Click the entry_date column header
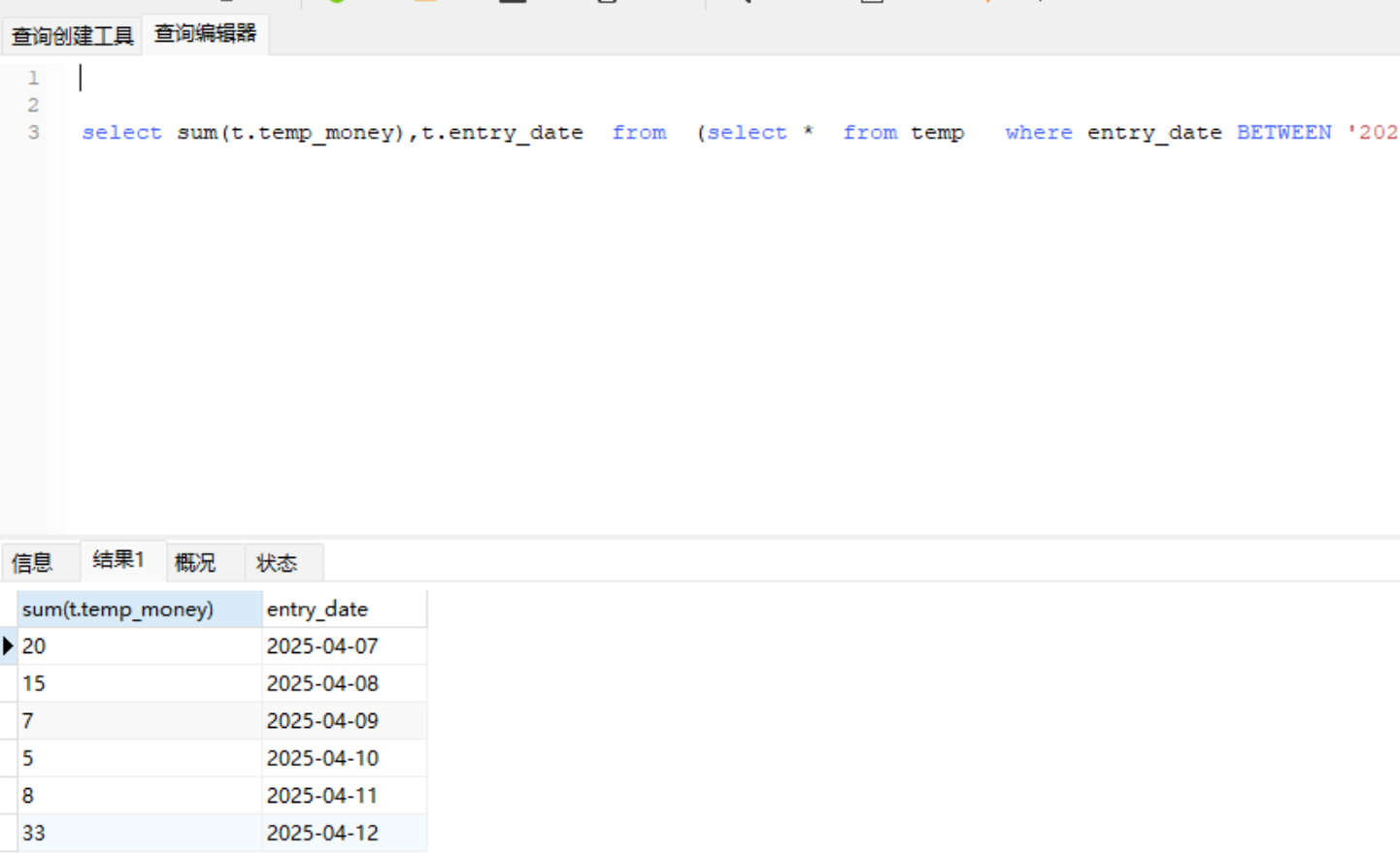Screen dimensions: 1400x856 [x=344, y=609]
